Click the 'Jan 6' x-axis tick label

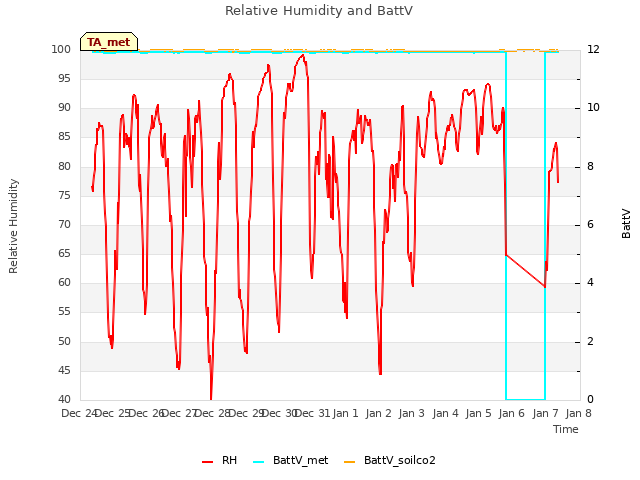[x=511, y=413]
